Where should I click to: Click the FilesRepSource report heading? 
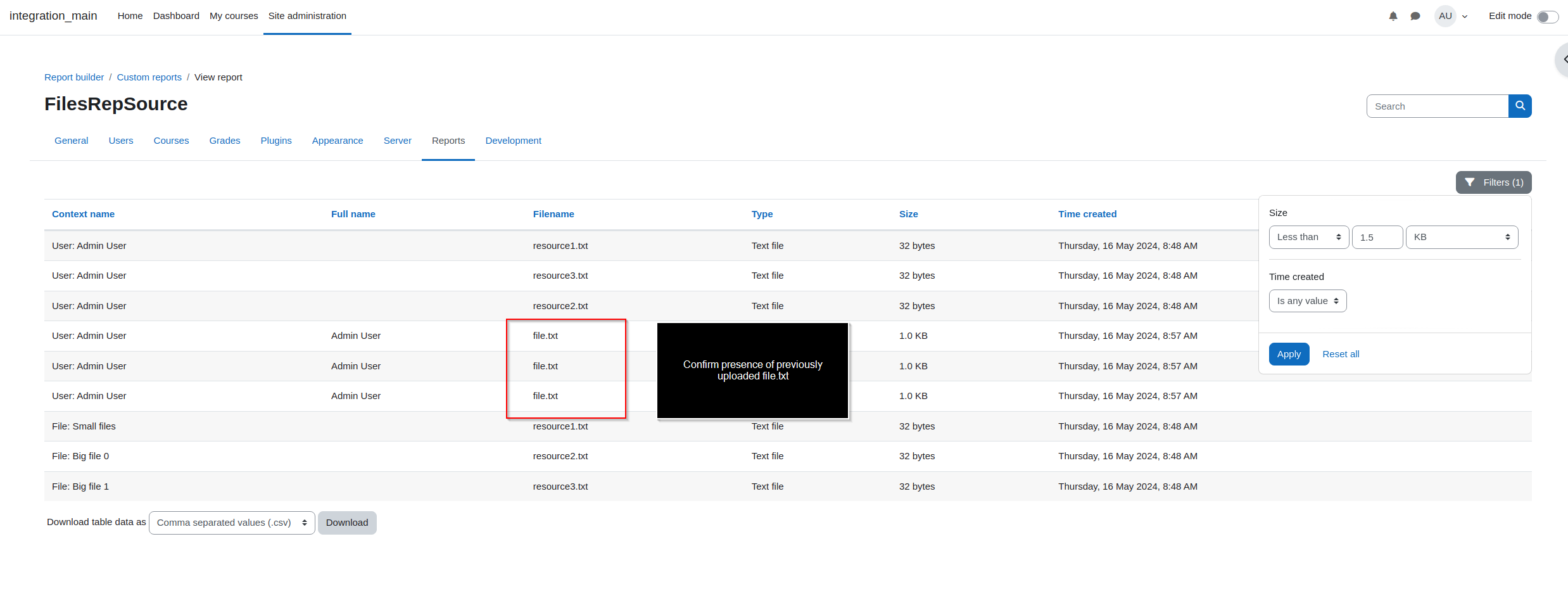coord(116,104)
